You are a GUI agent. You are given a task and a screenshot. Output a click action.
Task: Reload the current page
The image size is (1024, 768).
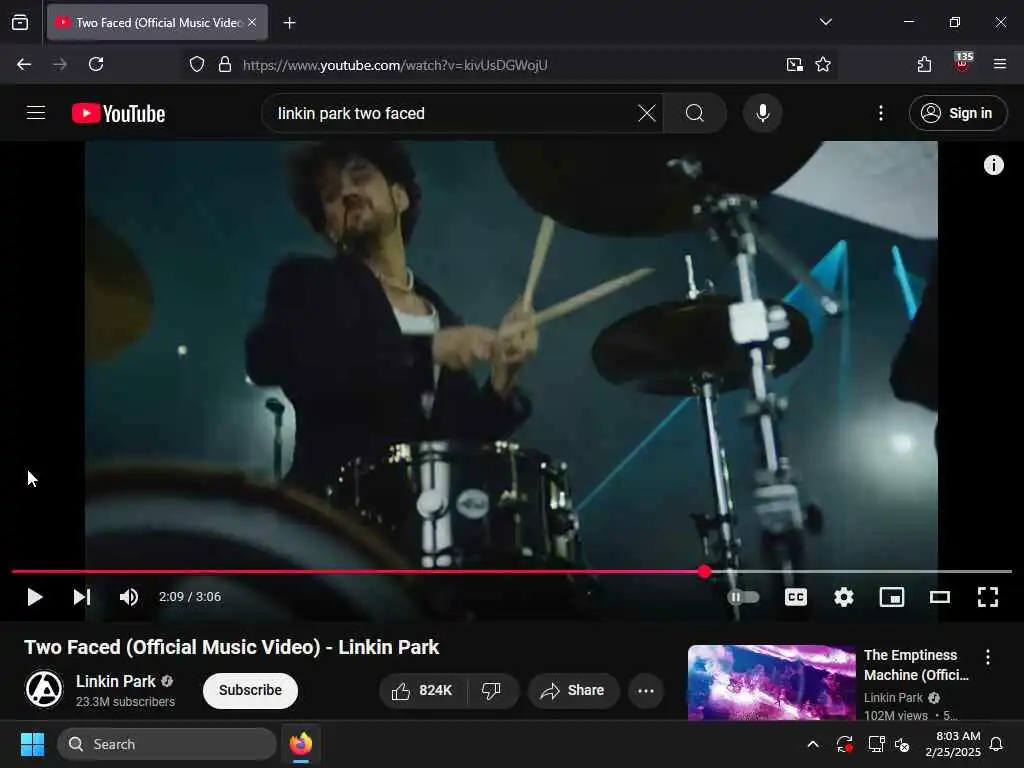pos(96,64)
